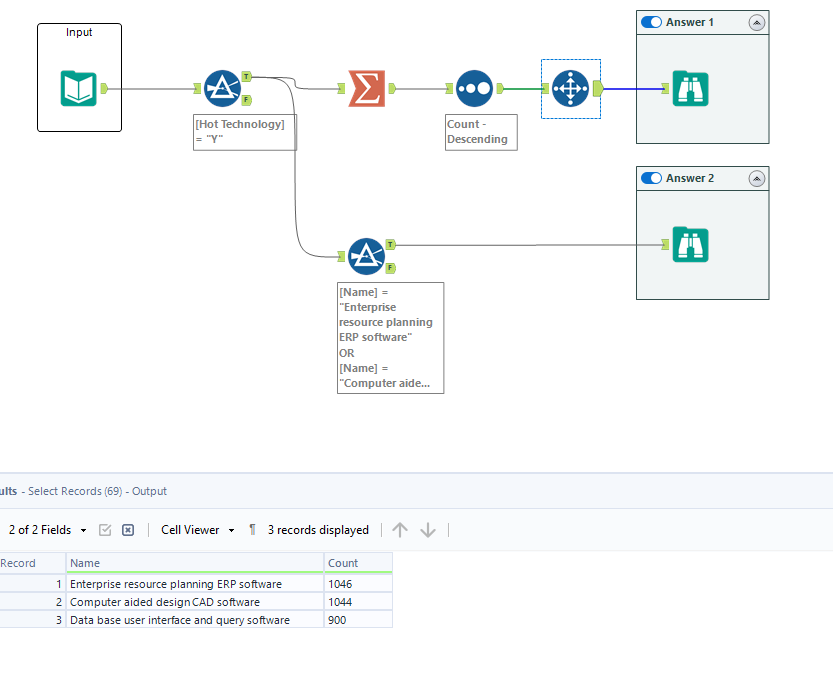Viewport: 833px width, 673px height.
Task: Select the Sort tool
Action: 474,88
